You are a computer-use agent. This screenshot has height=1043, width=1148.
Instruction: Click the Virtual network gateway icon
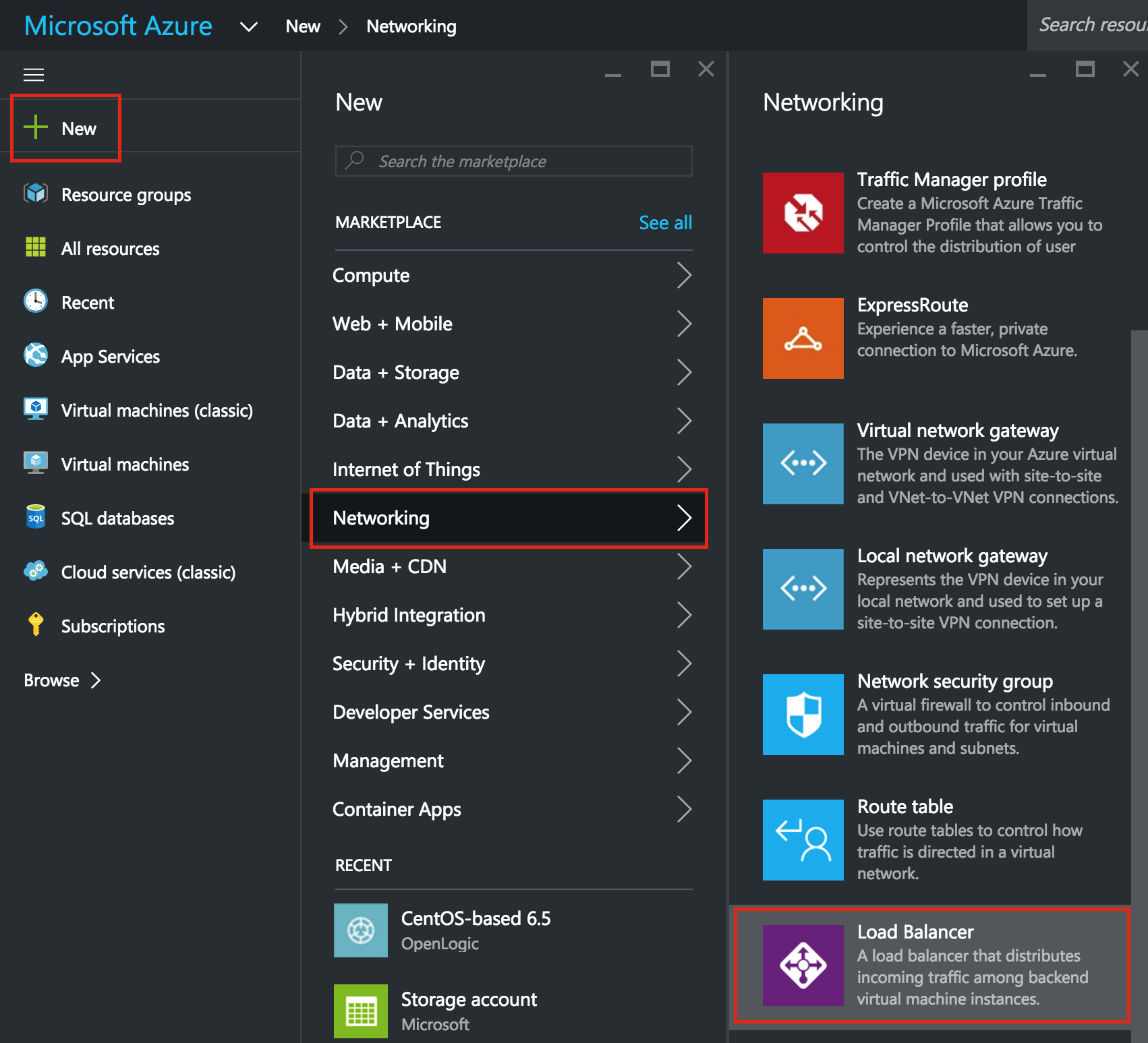coord(803,464)
